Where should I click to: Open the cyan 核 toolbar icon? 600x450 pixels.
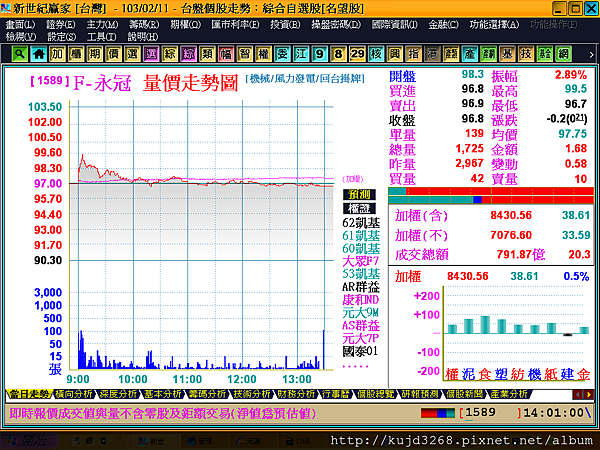click(376, 54)
